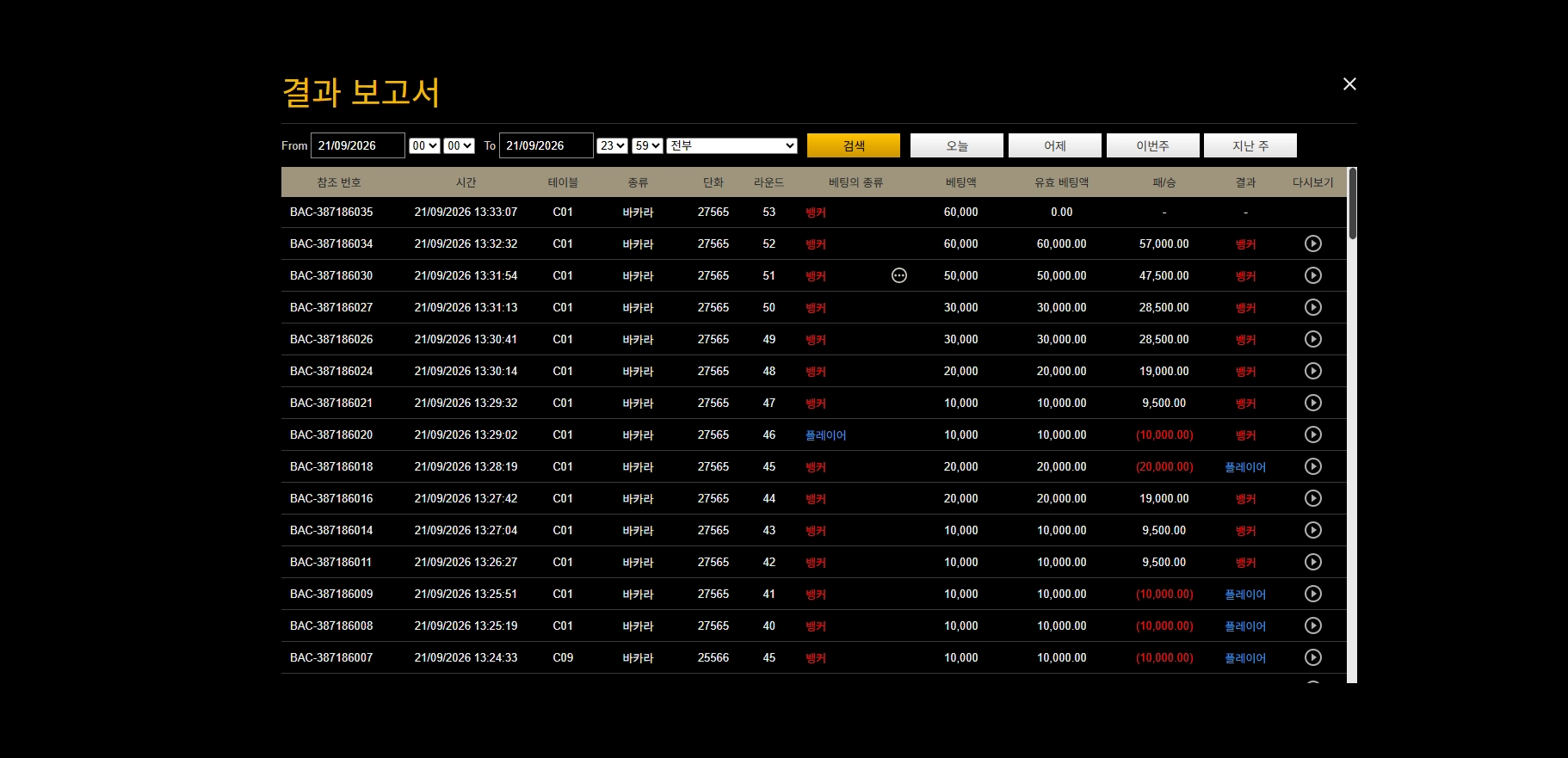Replay round BAC-387186014
1568x758 pixels.
tap(1312, 530)
